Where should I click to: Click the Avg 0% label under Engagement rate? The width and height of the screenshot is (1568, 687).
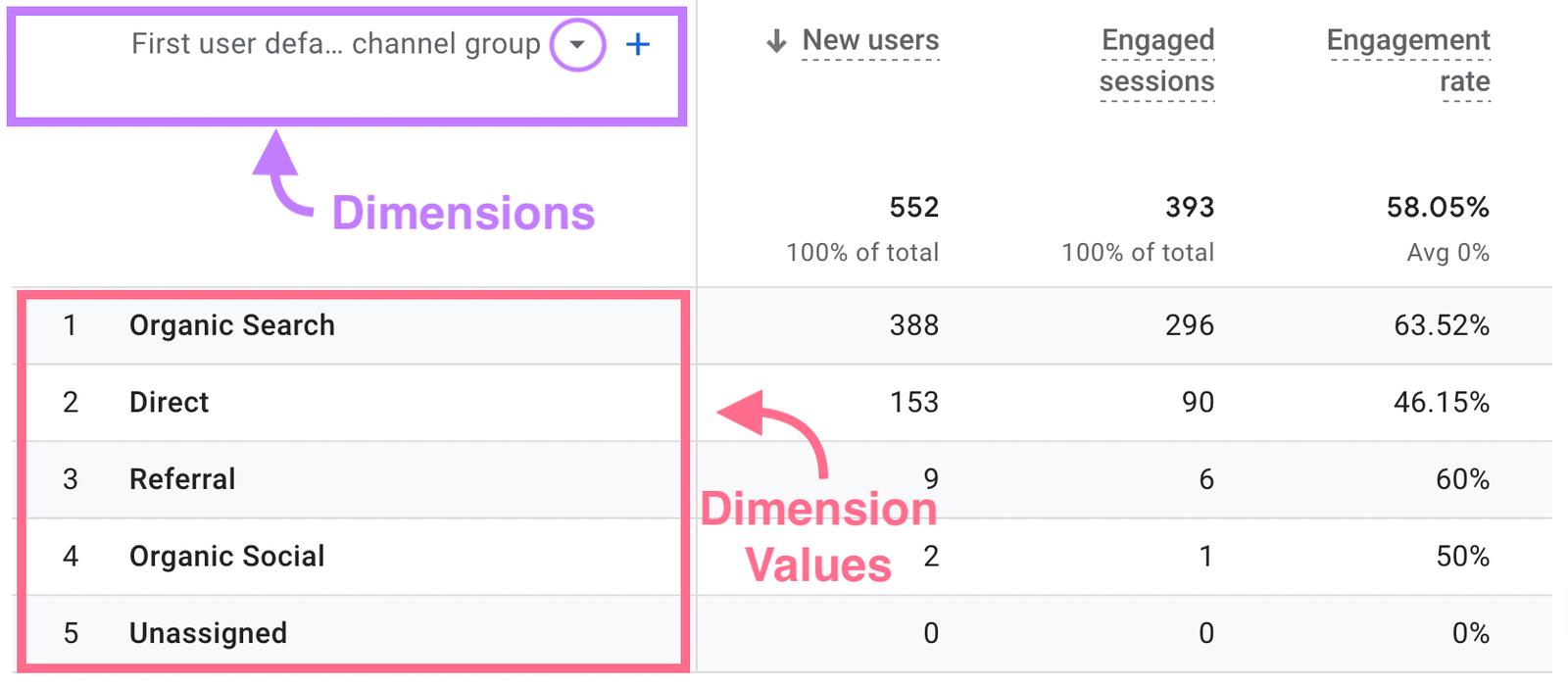pyautogui.click(x=1447, y=252)
